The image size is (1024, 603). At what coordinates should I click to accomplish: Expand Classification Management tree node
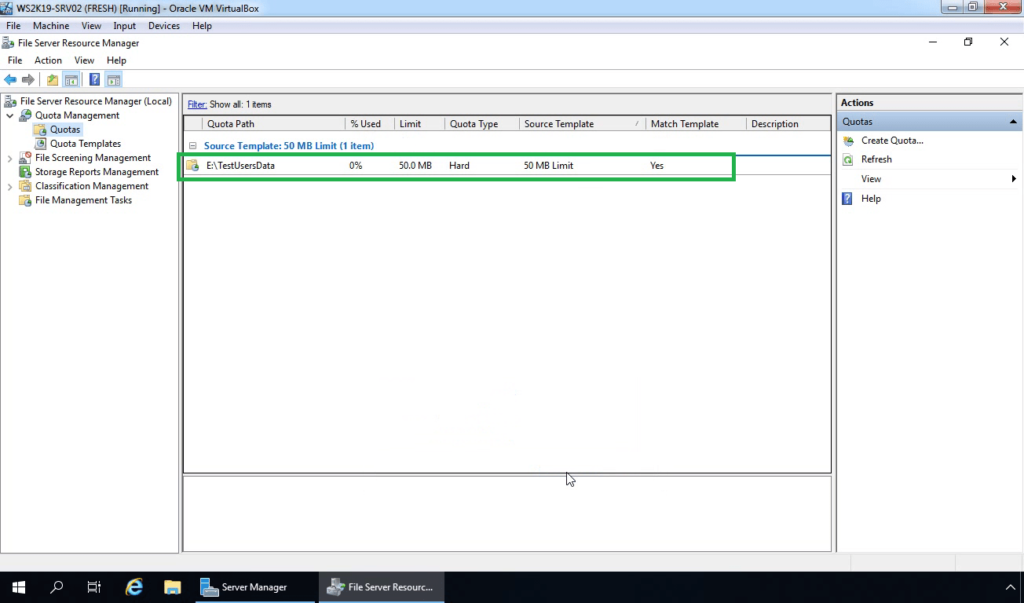pos(10,186)
